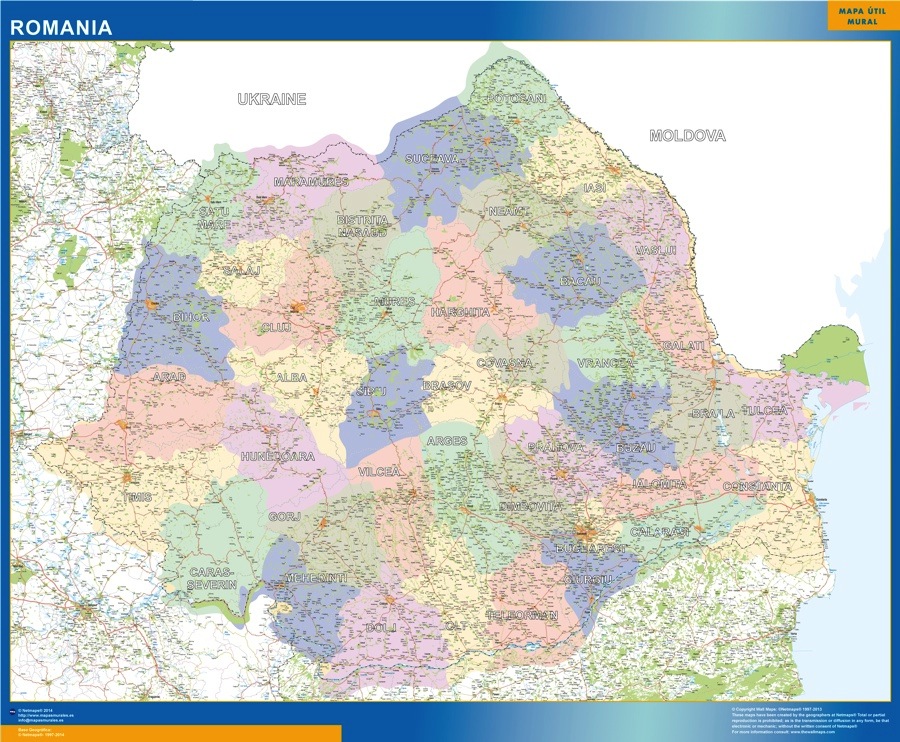The image size is (900, 742).
Task: Click the GIURGIU county label
Action: point(588,580)
